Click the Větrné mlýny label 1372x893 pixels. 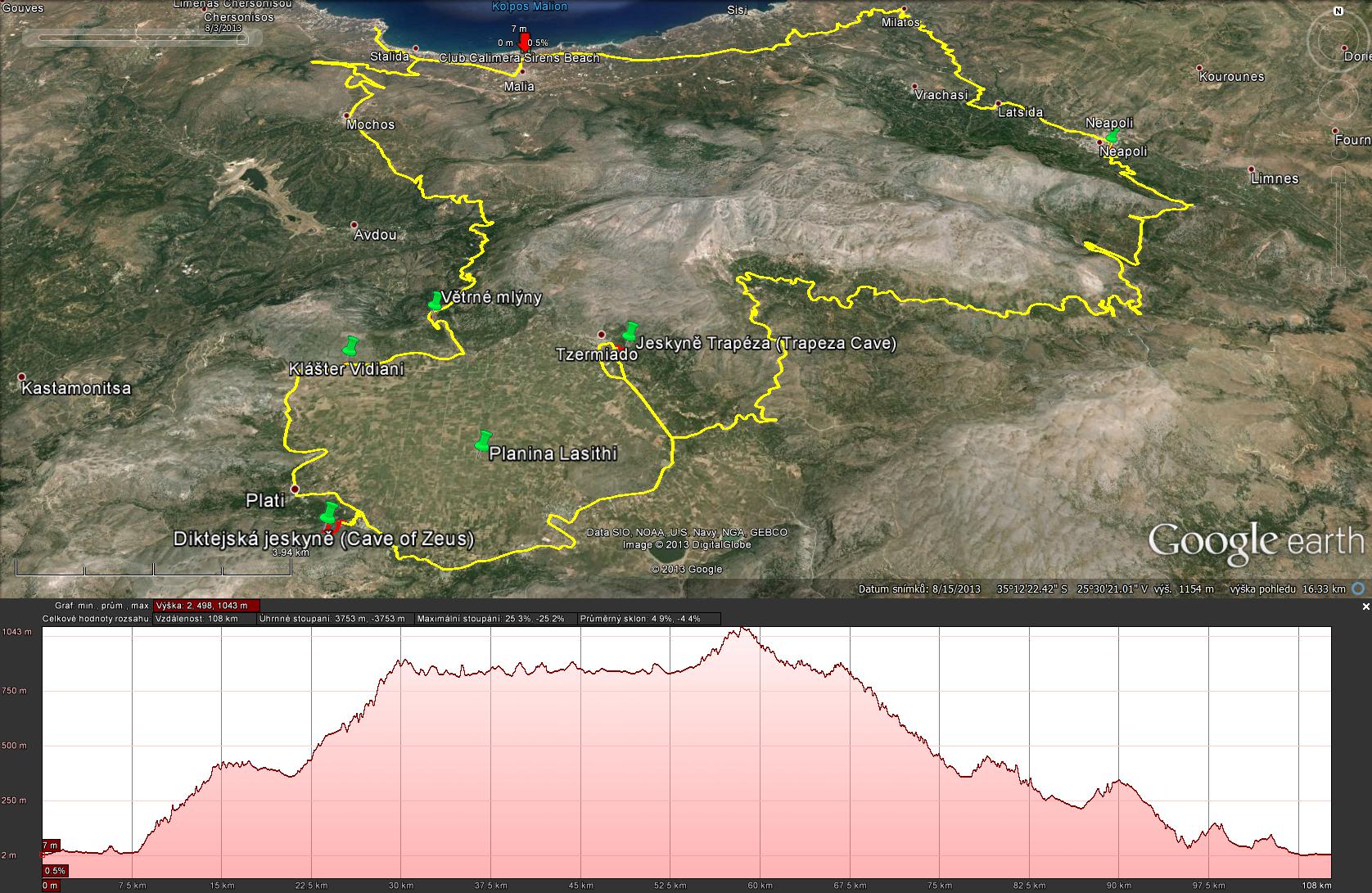(x=491, y=296)
